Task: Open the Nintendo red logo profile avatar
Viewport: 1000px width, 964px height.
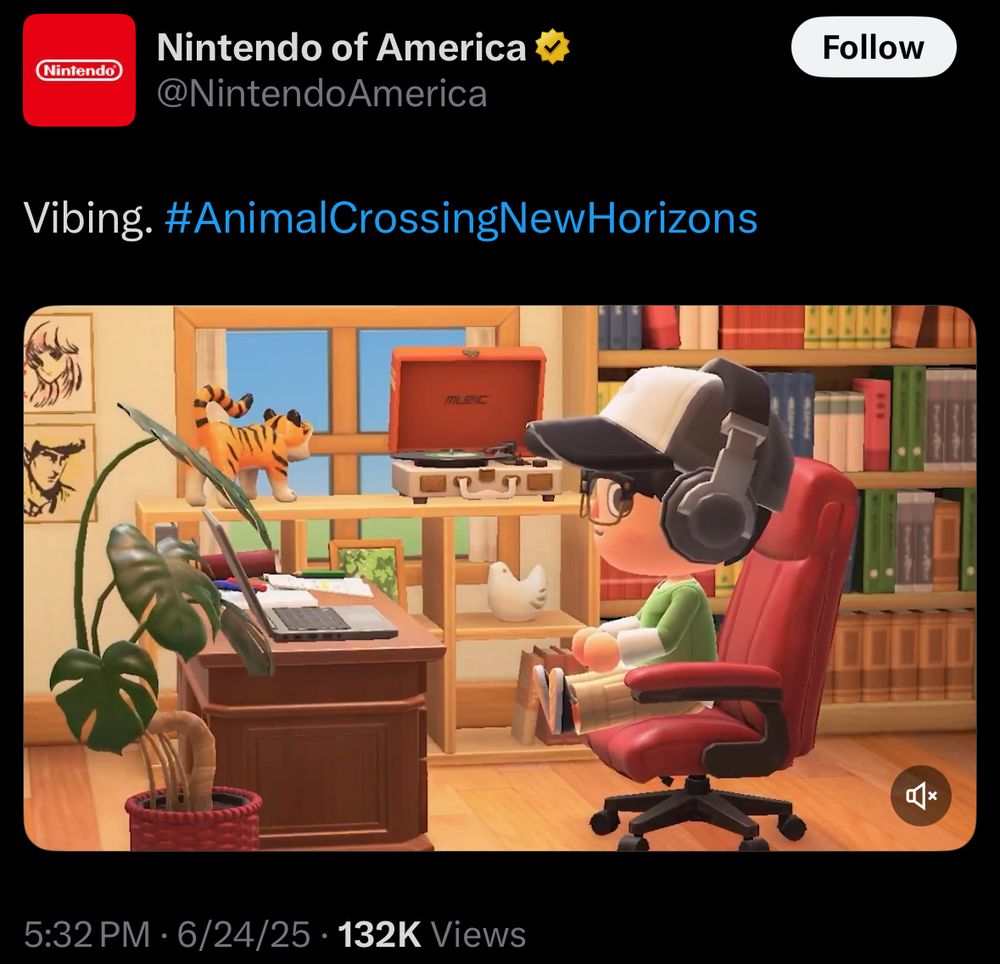Action: pos(79,70)
